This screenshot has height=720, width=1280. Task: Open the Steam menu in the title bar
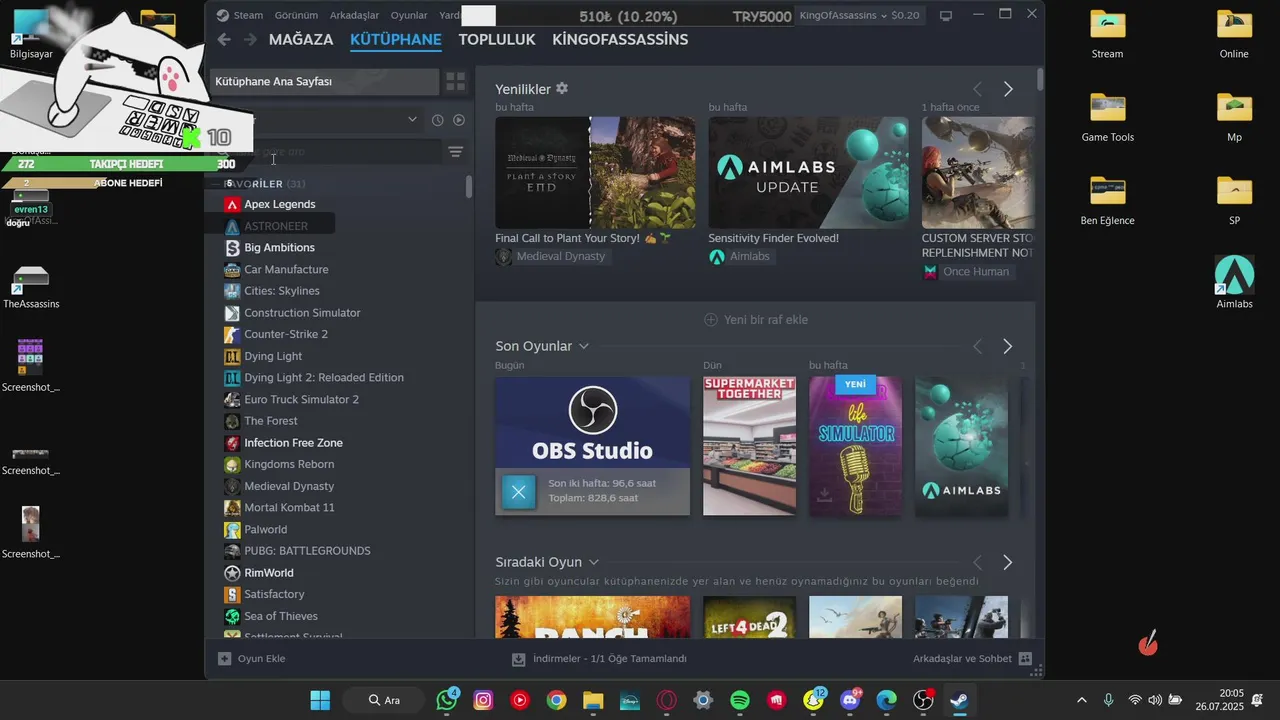240,15
